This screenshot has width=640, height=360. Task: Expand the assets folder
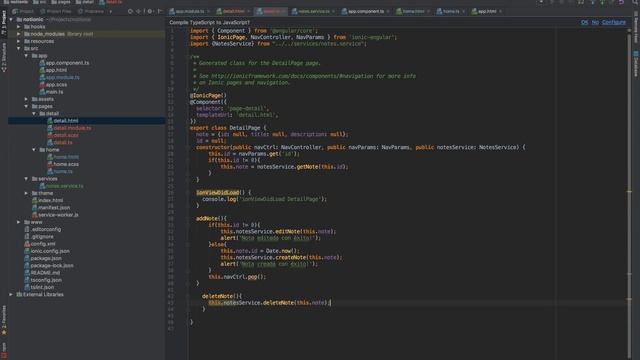(x=27, y=99)
